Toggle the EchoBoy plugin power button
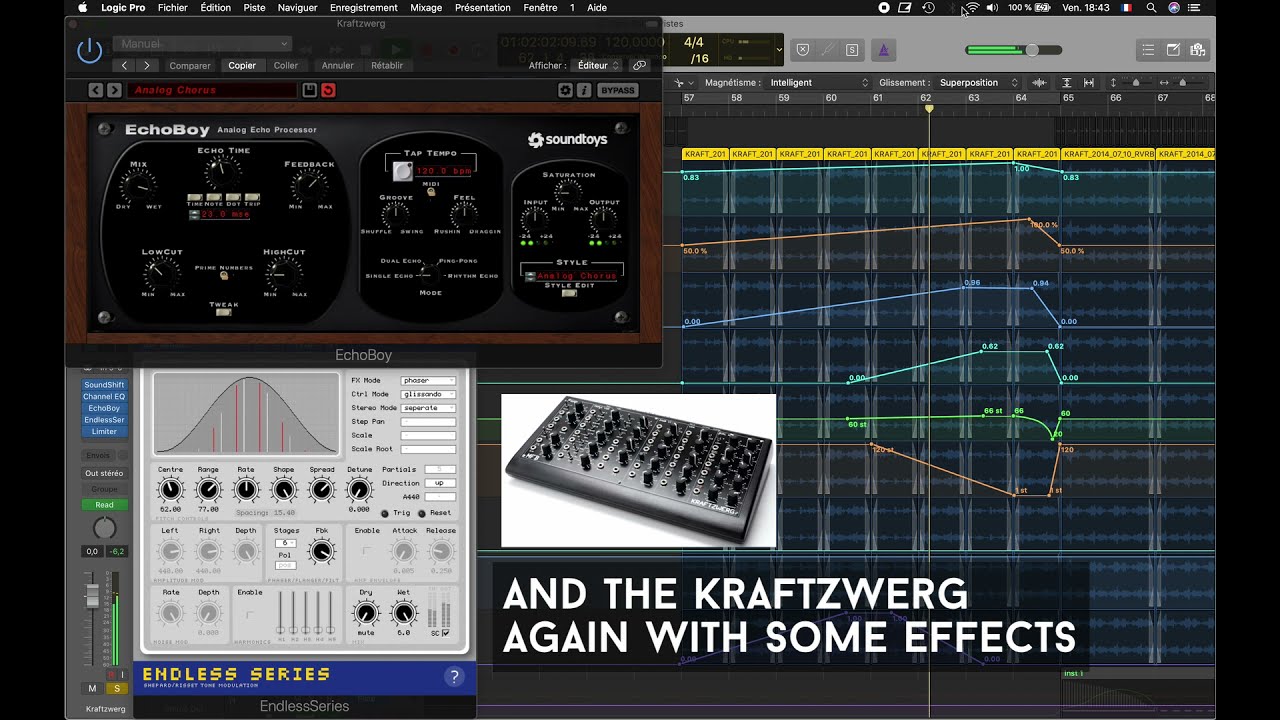This screenshot has height=720, width=1280. point(90,50)
